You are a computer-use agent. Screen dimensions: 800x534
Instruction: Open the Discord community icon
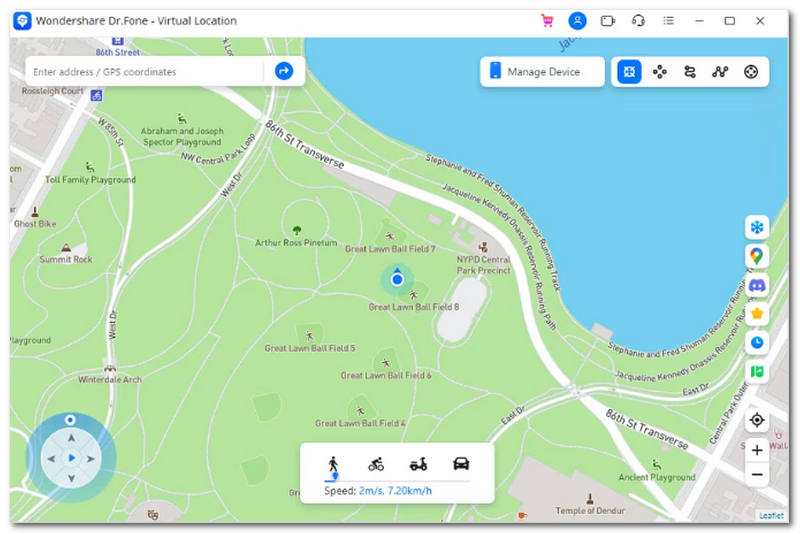click(757, 285)
